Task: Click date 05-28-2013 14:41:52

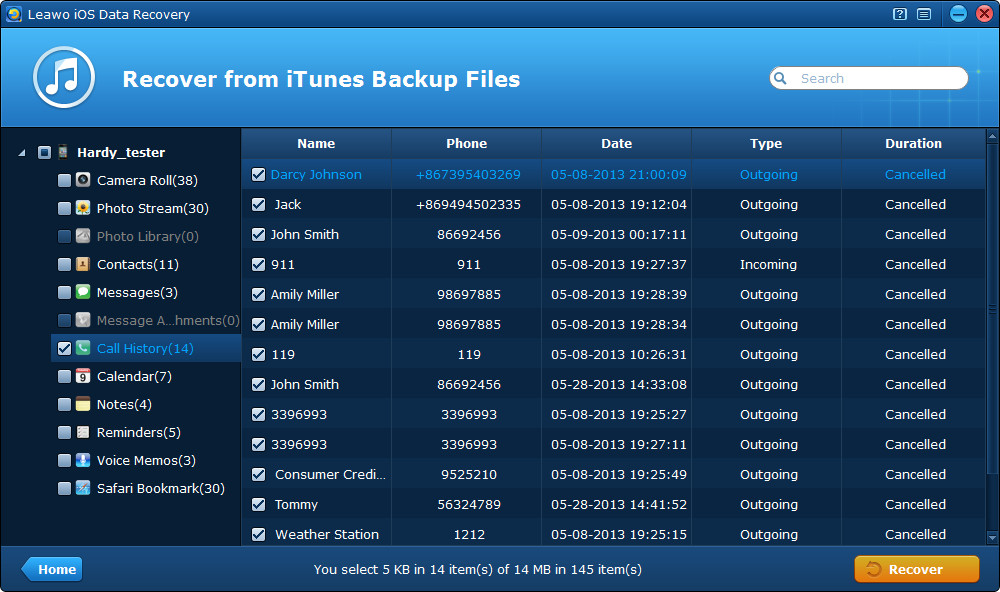Action: 619,505
